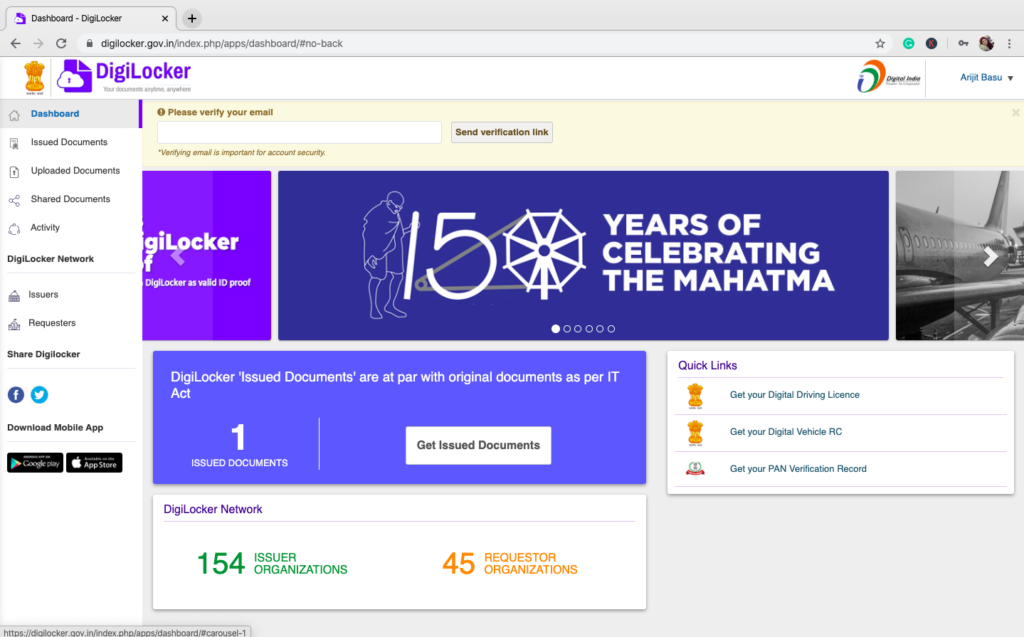
Task: Click Get Issued Documents button
Action: coord(478,445)
